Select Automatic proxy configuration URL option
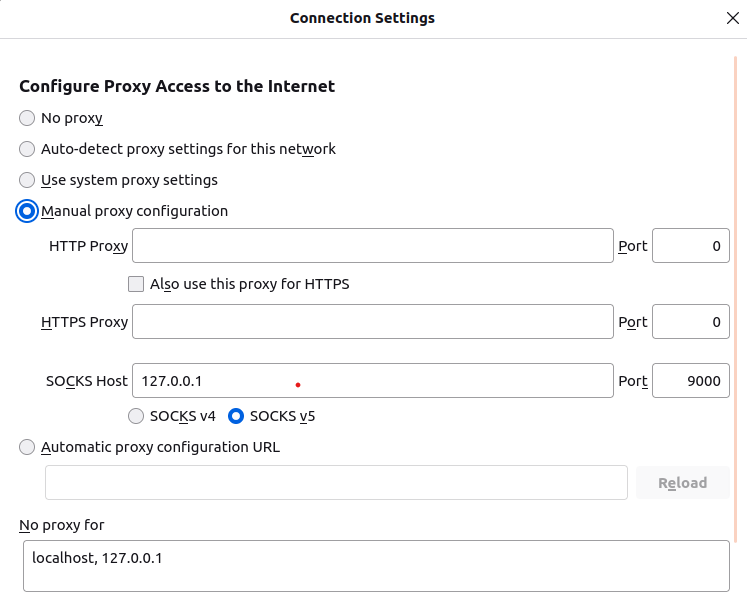Image resolution: width=747 pixels, height=596 pixels. (27, 447)
